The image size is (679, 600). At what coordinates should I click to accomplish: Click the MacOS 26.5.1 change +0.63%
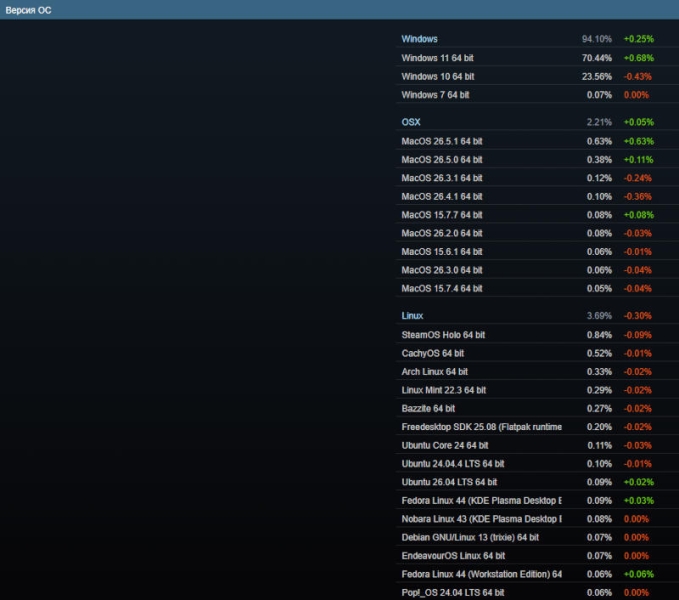(x=639, y=141)
